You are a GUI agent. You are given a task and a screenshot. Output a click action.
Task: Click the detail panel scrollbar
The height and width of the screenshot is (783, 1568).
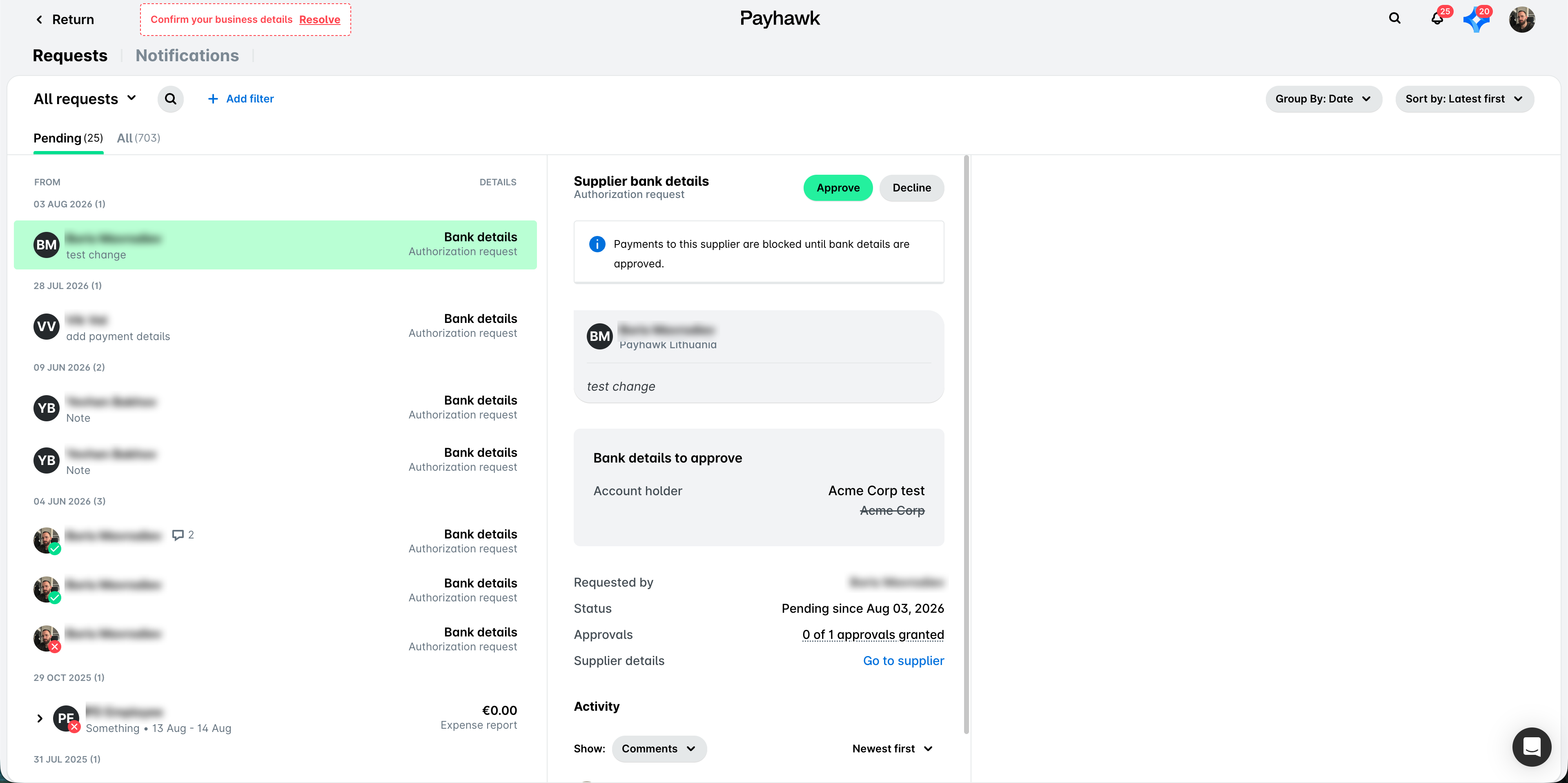pos(966,444)
